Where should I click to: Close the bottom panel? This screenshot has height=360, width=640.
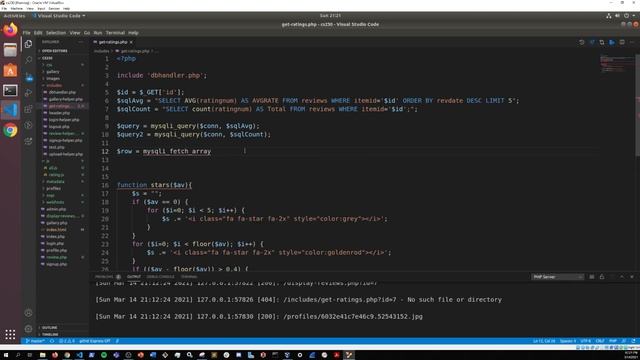coord(632,277)
